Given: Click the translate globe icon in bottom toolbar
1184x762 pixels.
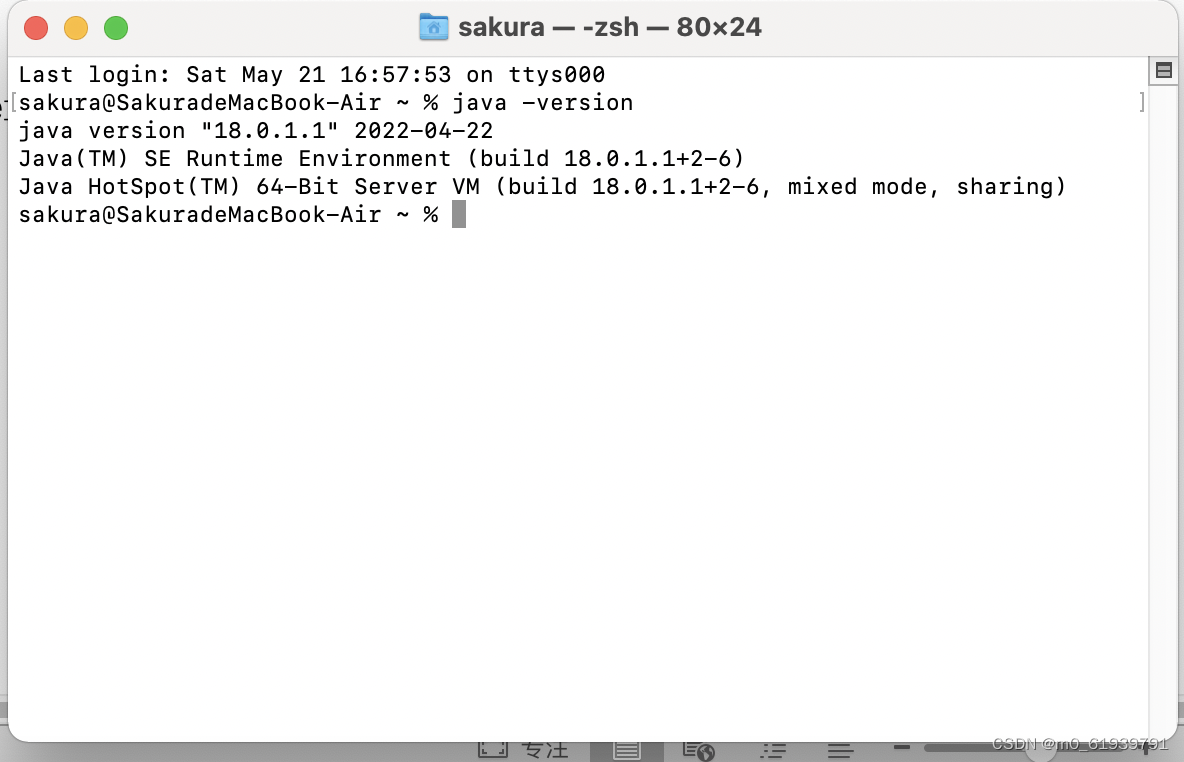Looking at the screenshot, I should coord(697,749).
